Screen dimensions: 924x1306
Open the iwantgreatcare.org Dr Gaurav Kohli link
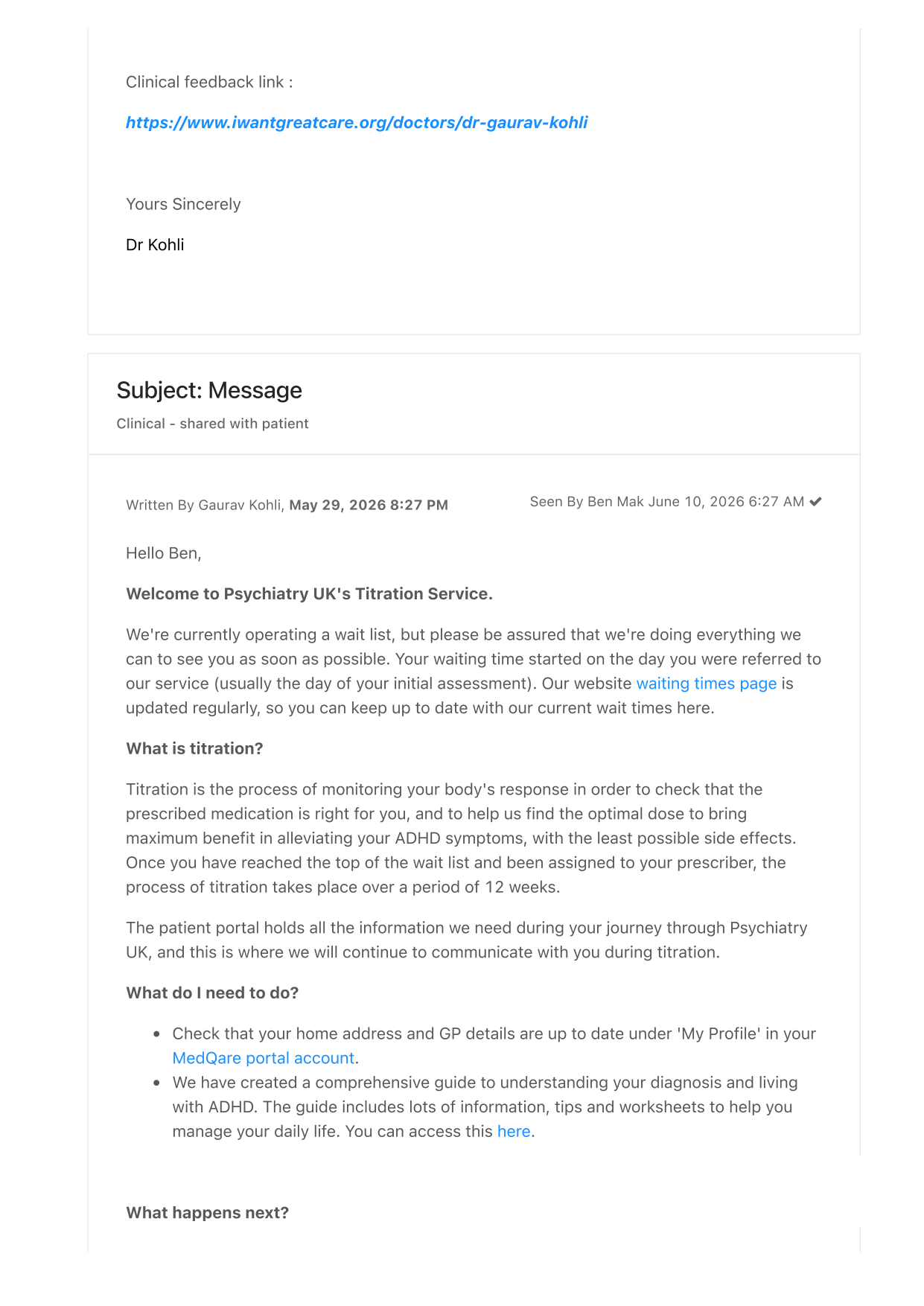[x=357, y=123]
